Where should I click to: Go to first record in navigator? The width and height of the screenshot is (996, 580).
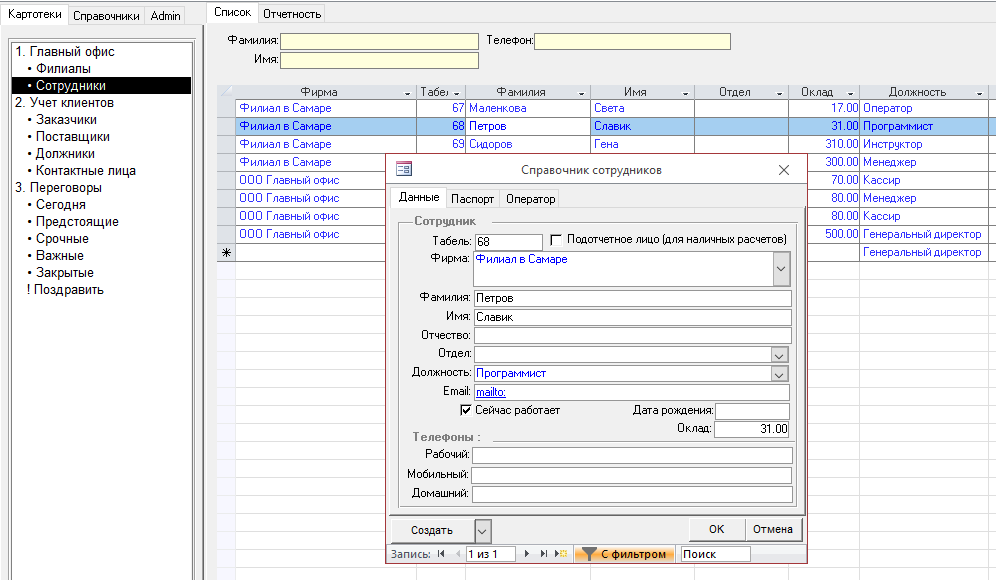[x=441, y=554]
